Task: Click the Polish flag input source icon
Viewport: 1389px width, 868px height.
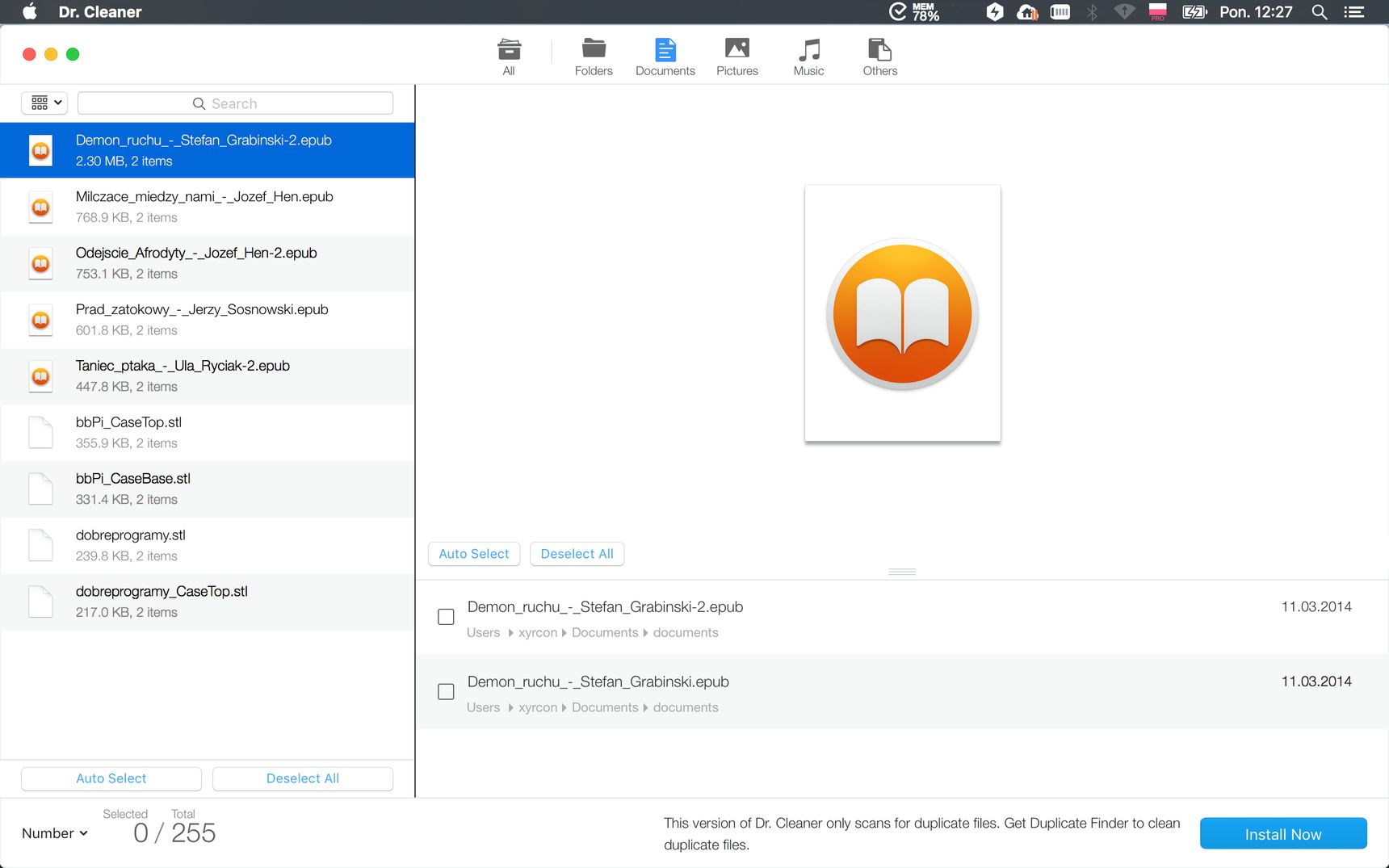Action: point(1157,11)
